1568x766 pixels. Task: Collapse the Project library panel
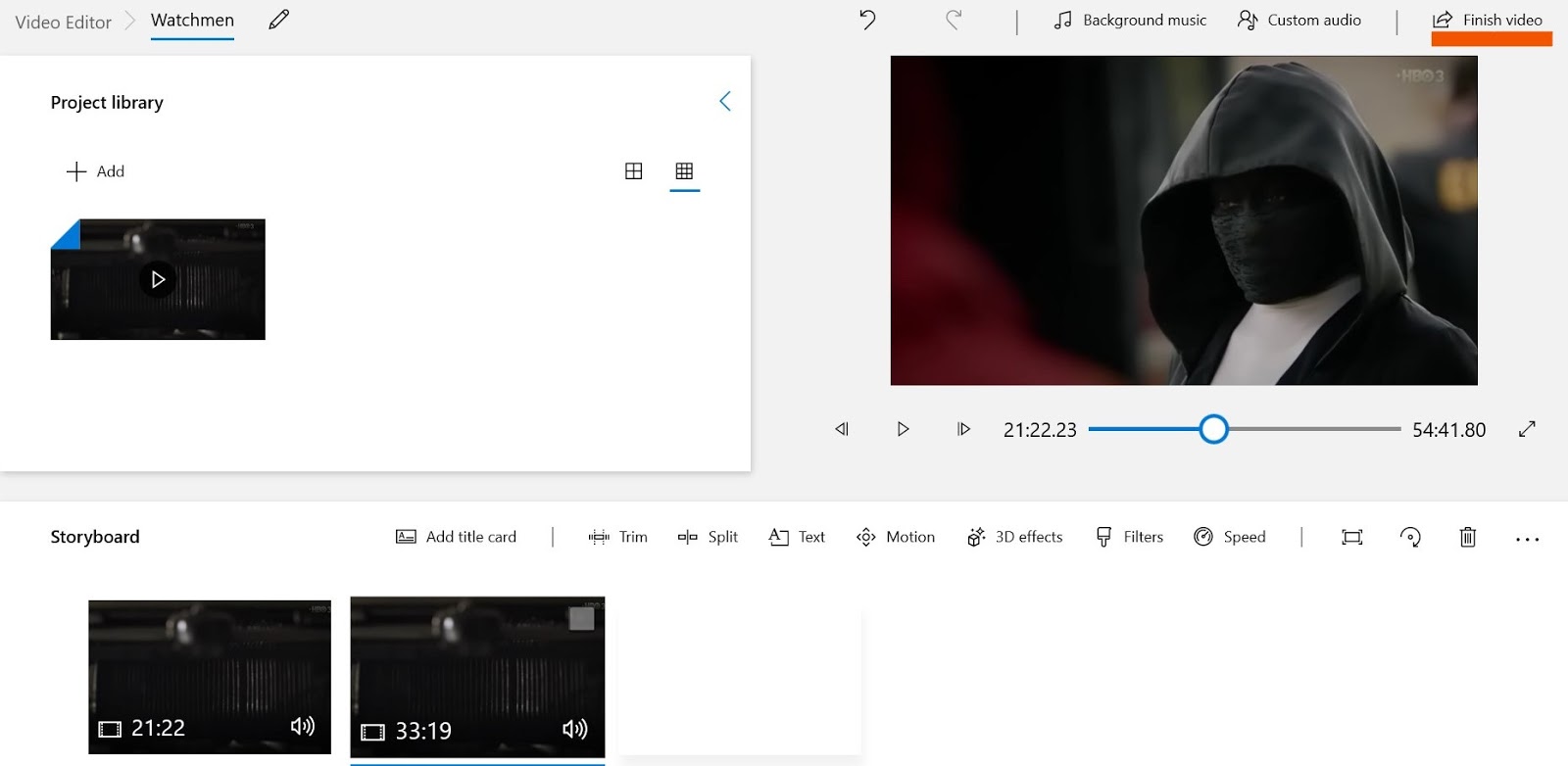[x=725, y=101]
